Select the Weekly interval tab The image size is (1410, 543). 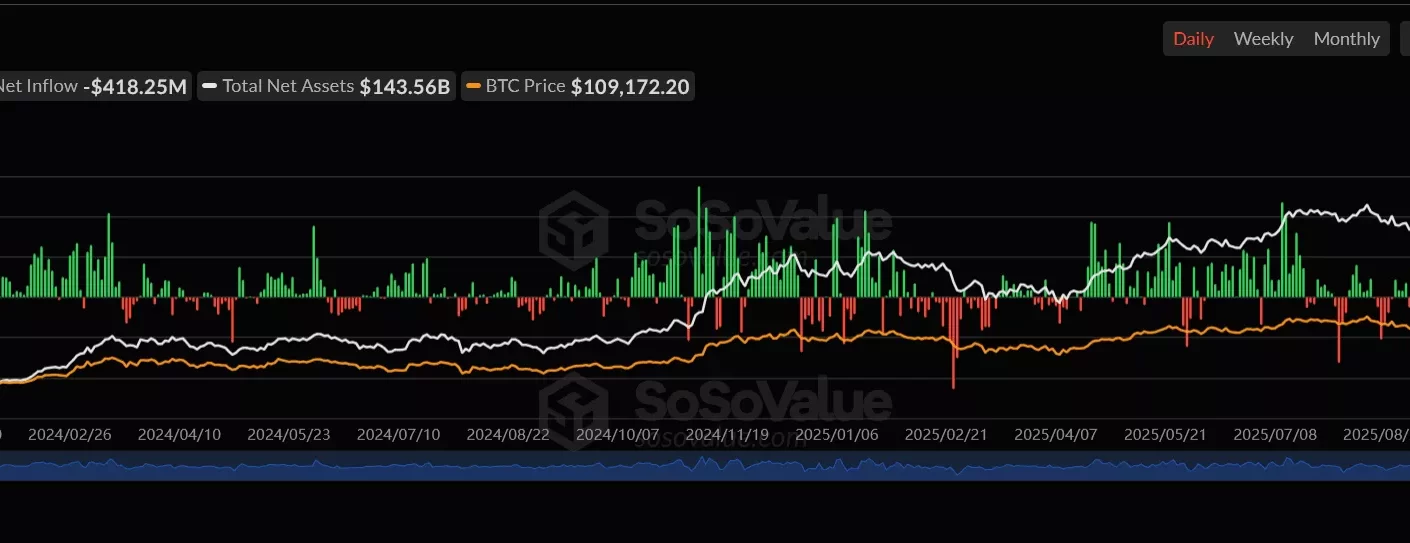click(x=1263, y=39)
